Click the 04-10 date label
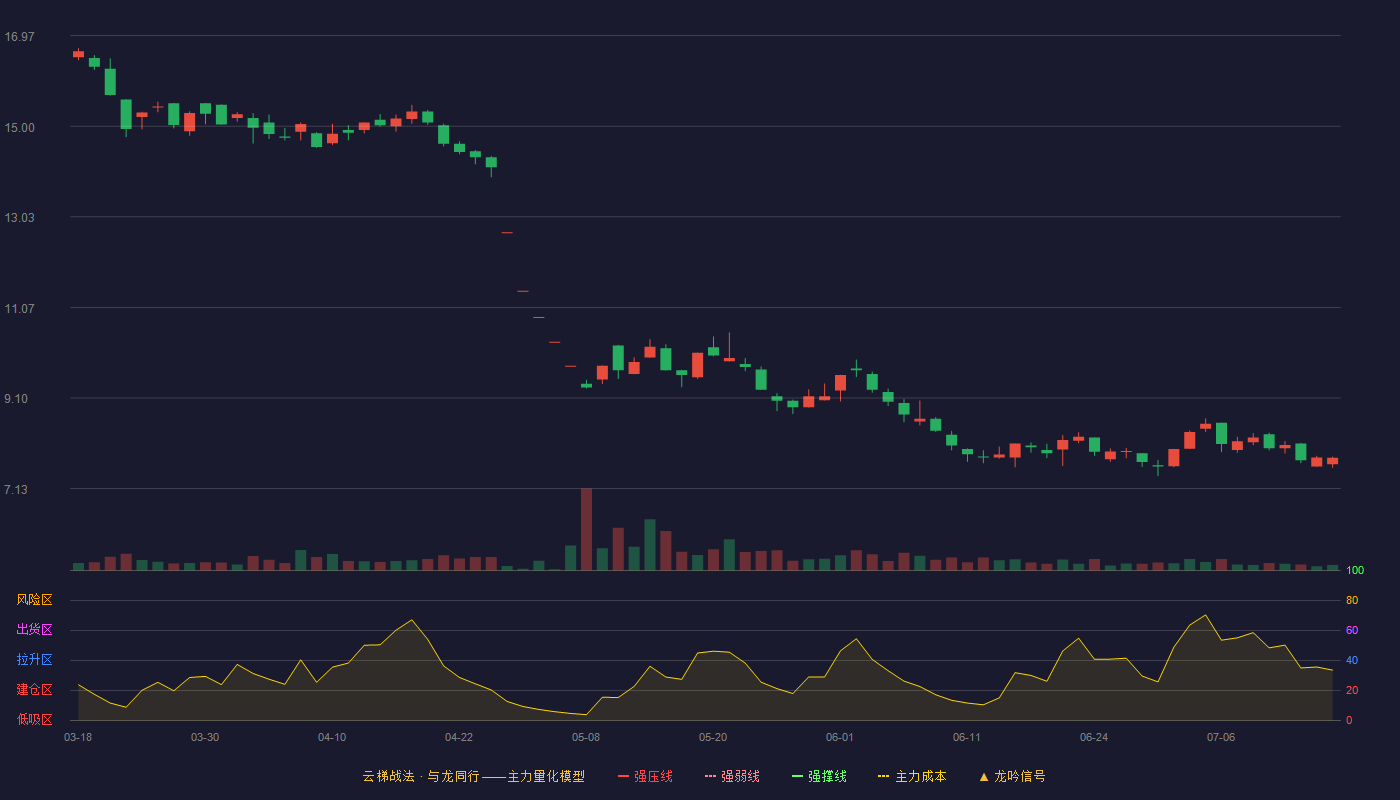This screenshot has width=1400, height=800. point(332,737)
